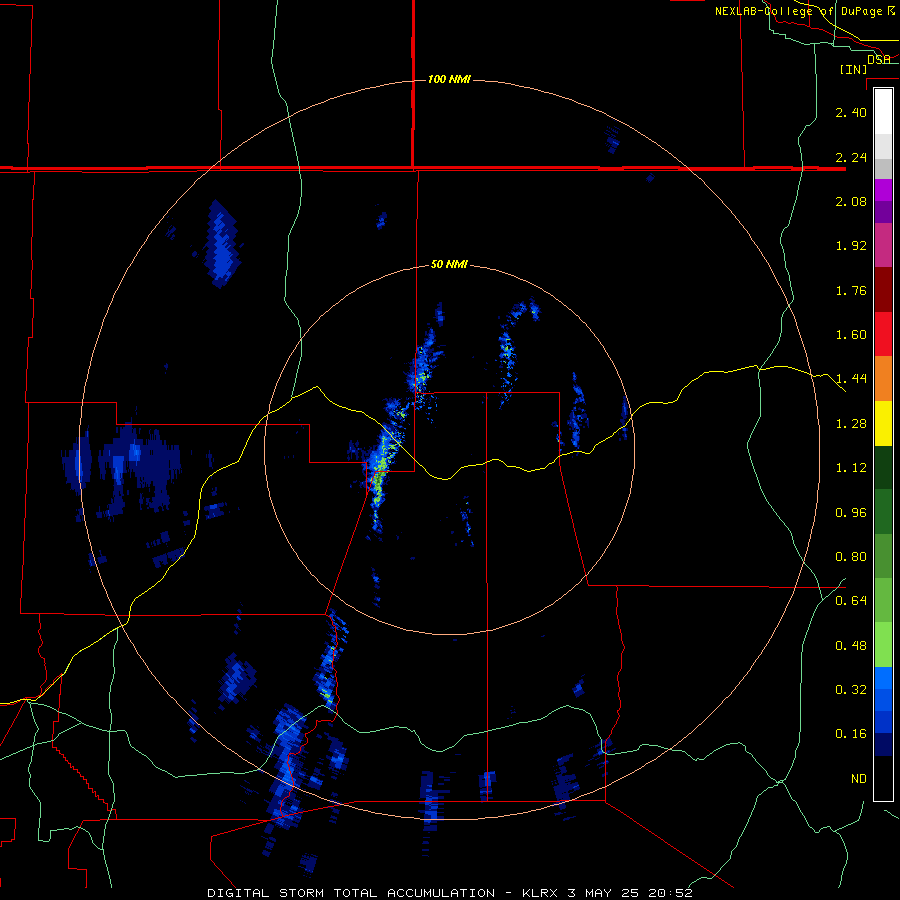
Task: Click the 0.48 legend value
Action: pyautogui.click(x=851, y=646)
